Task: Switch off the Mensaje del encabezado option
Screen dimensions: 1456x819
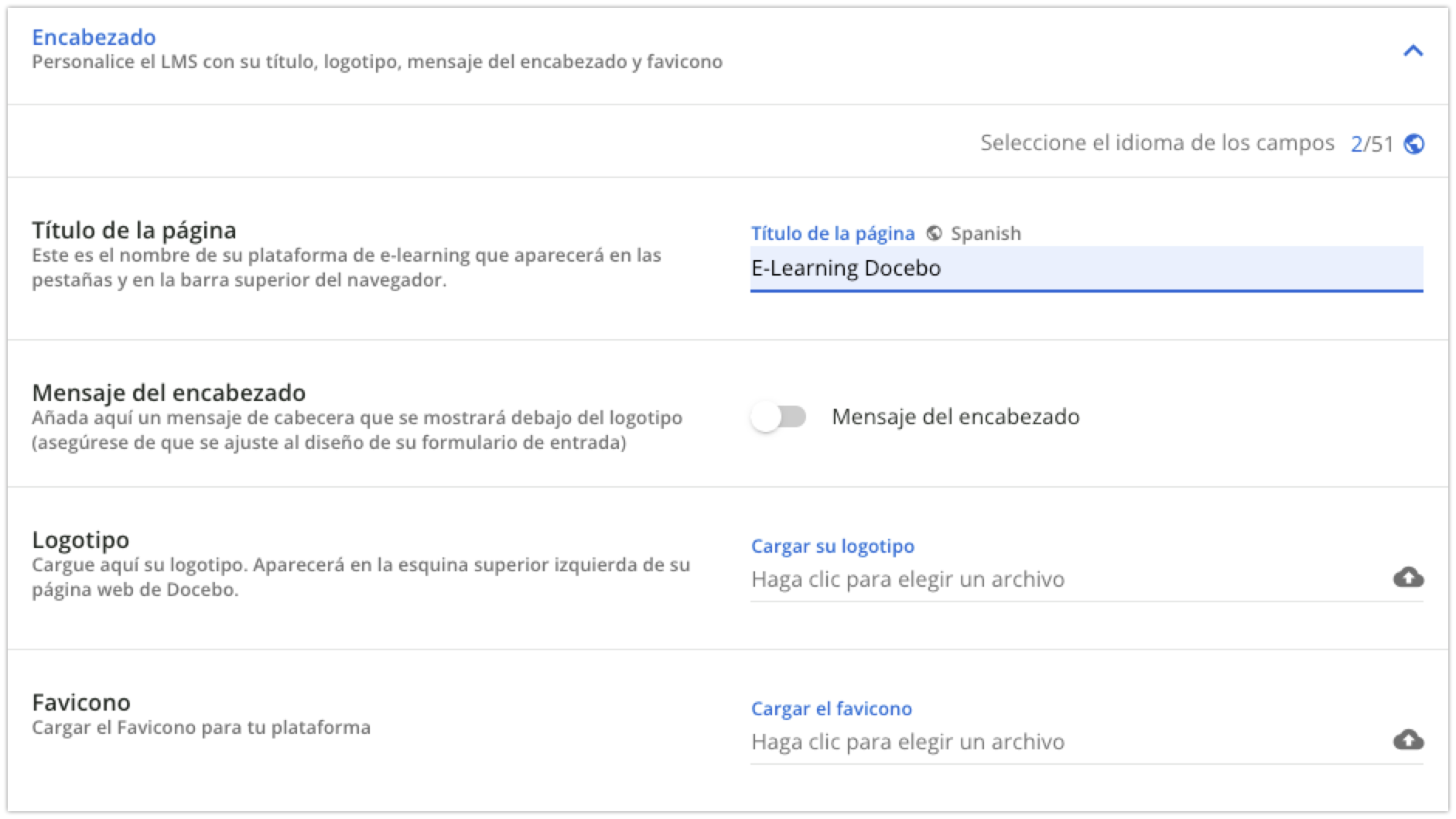Action: 778,416
